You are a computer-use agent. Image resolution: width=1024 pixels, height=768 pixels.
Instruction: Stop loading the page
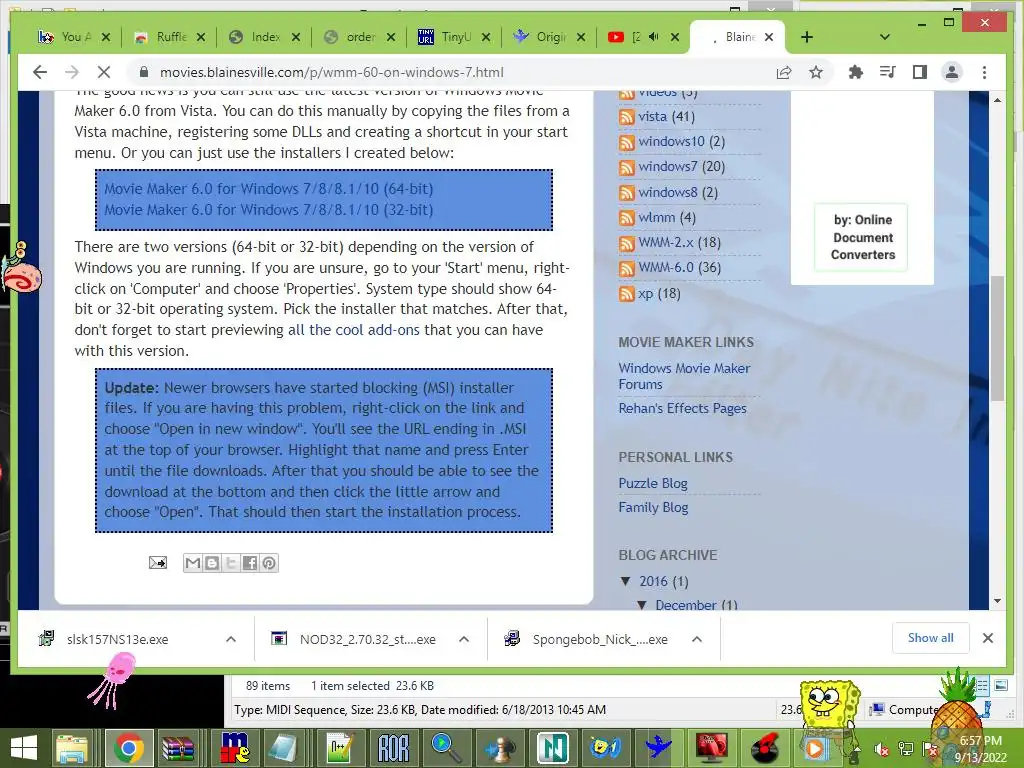(x=104, y=72)
